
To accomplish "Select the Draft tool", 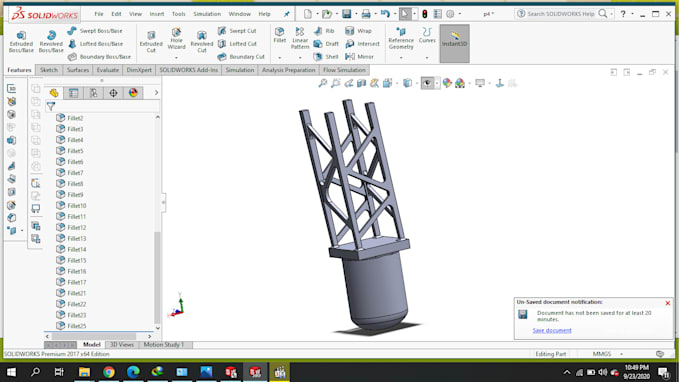I will pos(326,44).
